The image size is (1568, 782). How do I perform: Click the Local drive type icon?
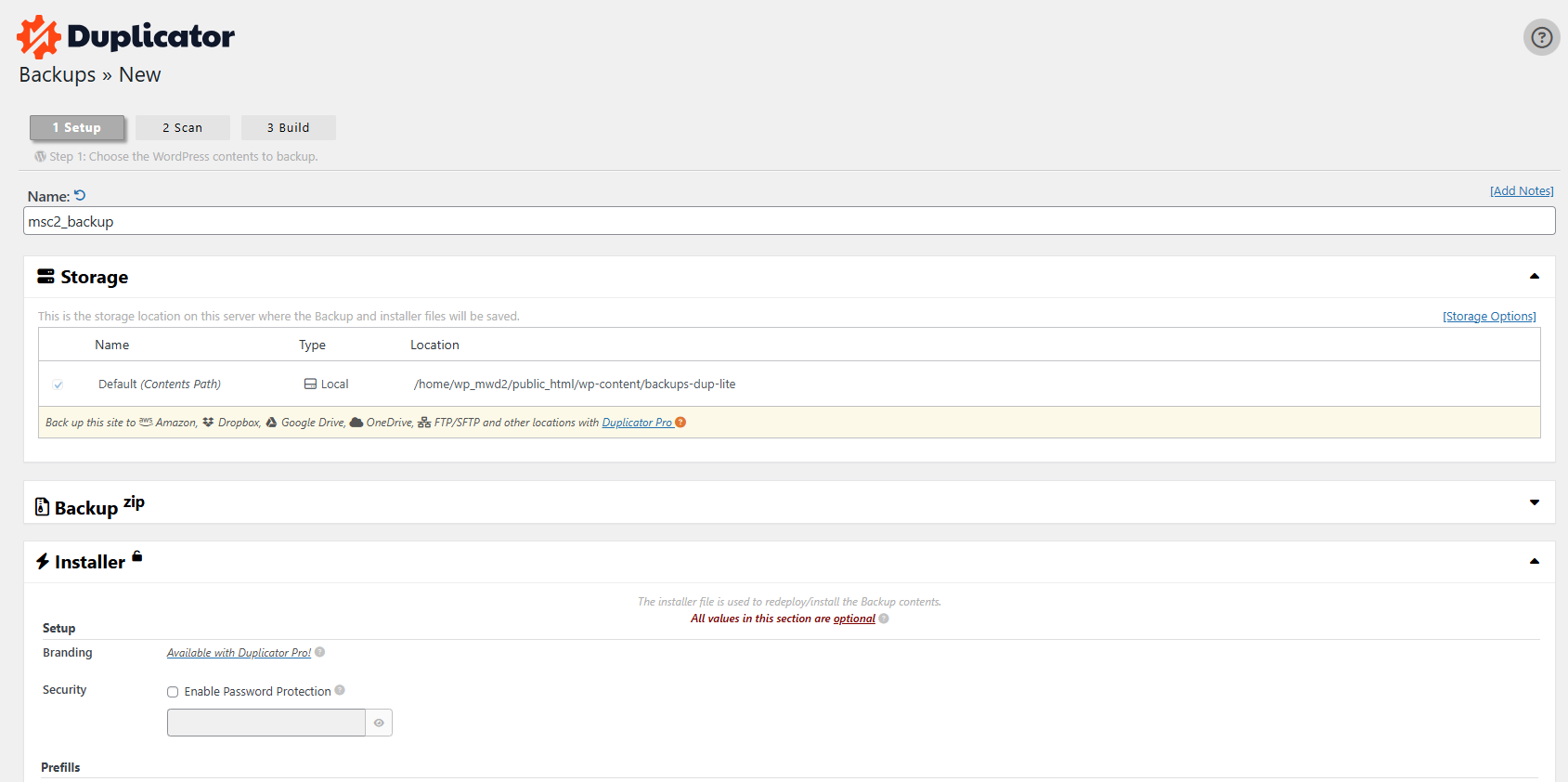tap(310, 384)
